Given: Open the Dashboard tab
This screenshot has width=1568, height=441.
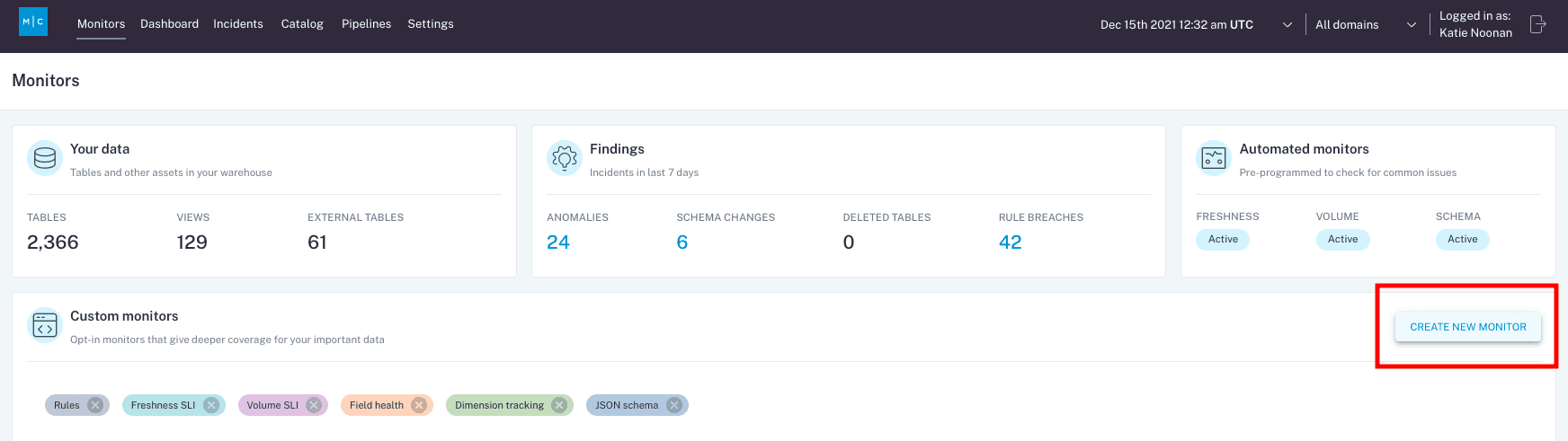Looking at the screenshot, I should click(169, 24).
